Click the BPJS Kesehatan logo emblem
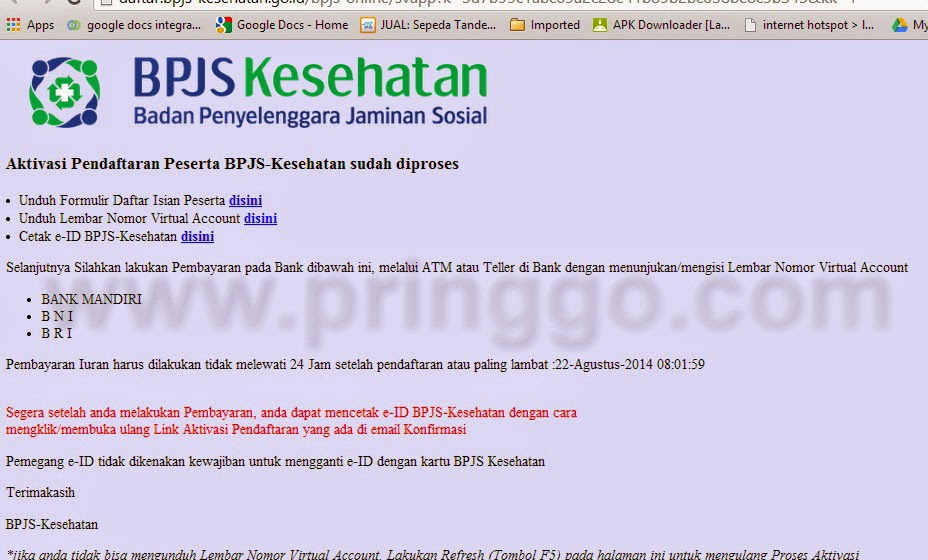This screenshot has height=560, width=928. coord(65,92)
